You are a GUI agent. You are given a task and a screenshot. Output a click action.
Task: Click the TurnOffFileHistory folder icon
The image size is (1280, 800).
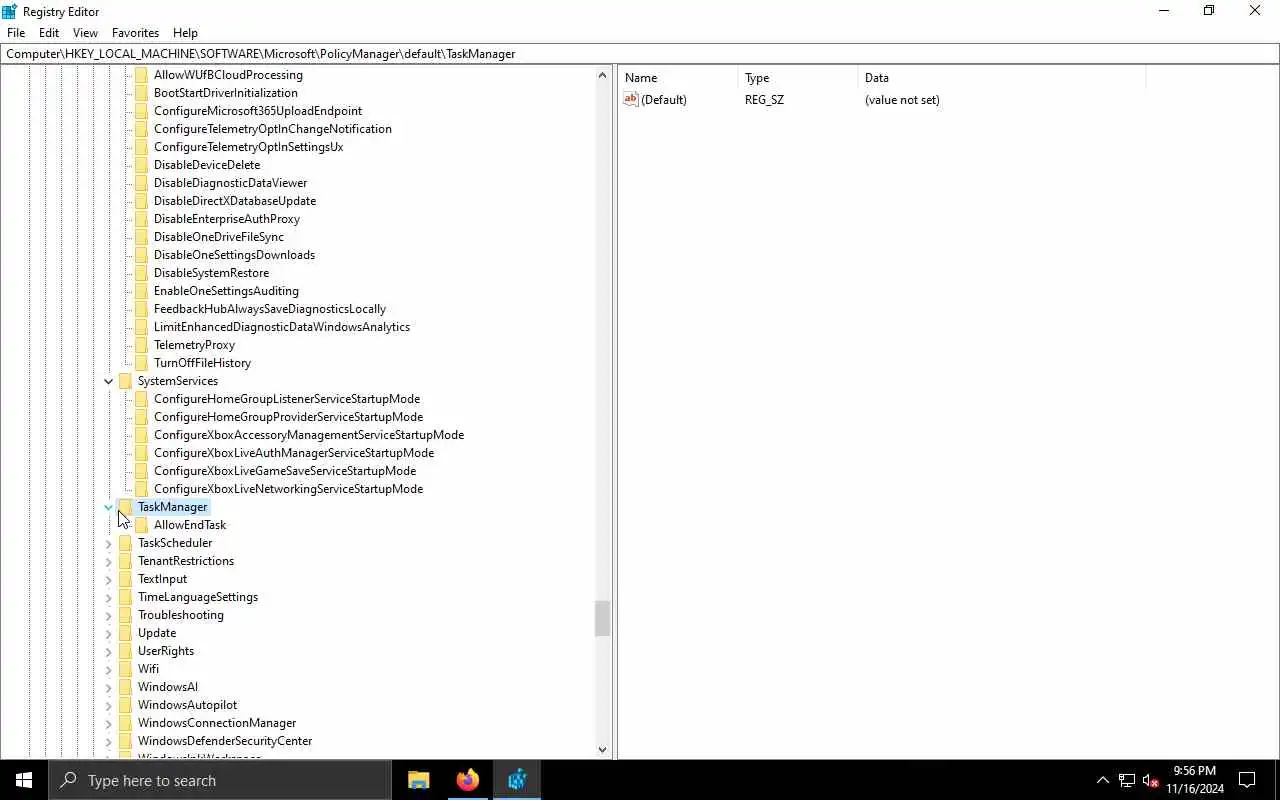coord(141,363)
